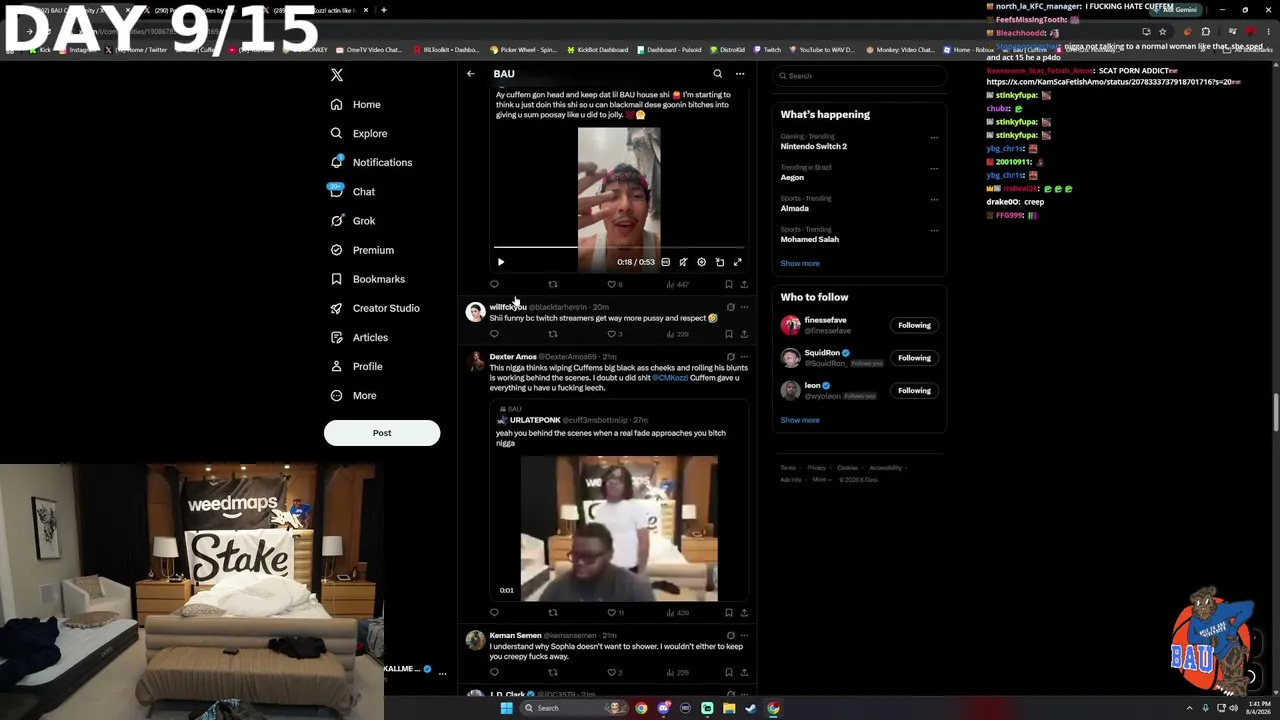Seek along the 0:53 video progress bar
Viewport: 1280px width, 720px height.
tap(619, 246)
